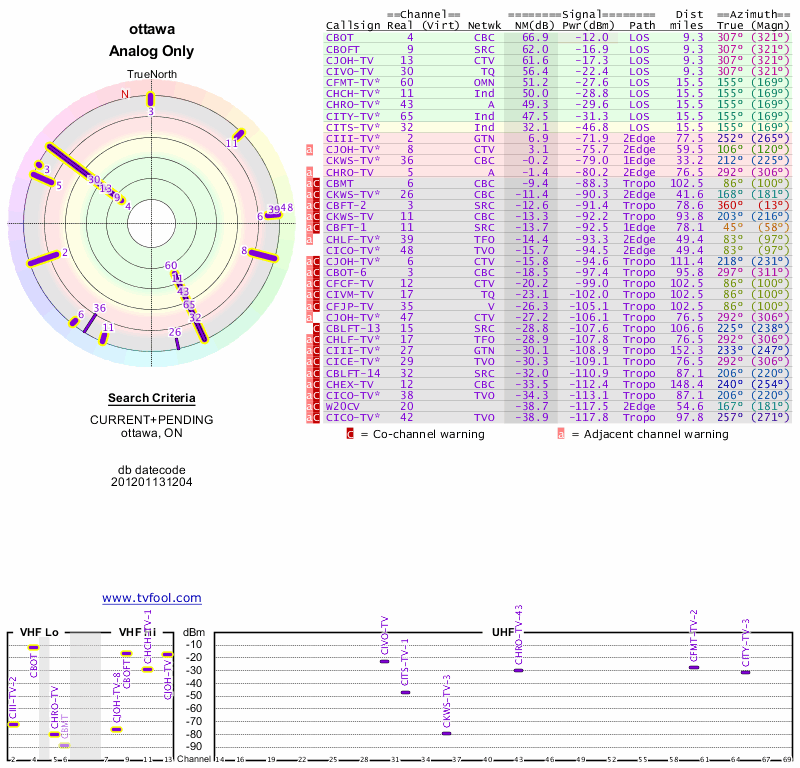Viewport: 800px width, 768px height.
Task: Click the CJOH-TV callsign on channel 13
Action: click(x=349, y=61)
